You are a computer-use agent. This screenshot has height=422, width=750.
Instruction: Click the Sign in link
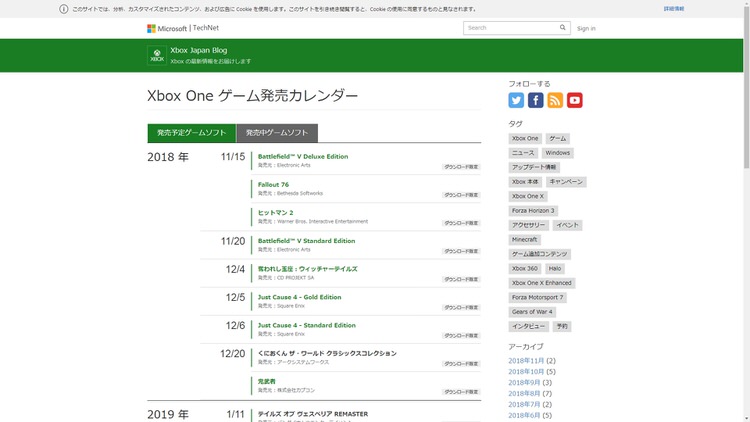point(586,29)
